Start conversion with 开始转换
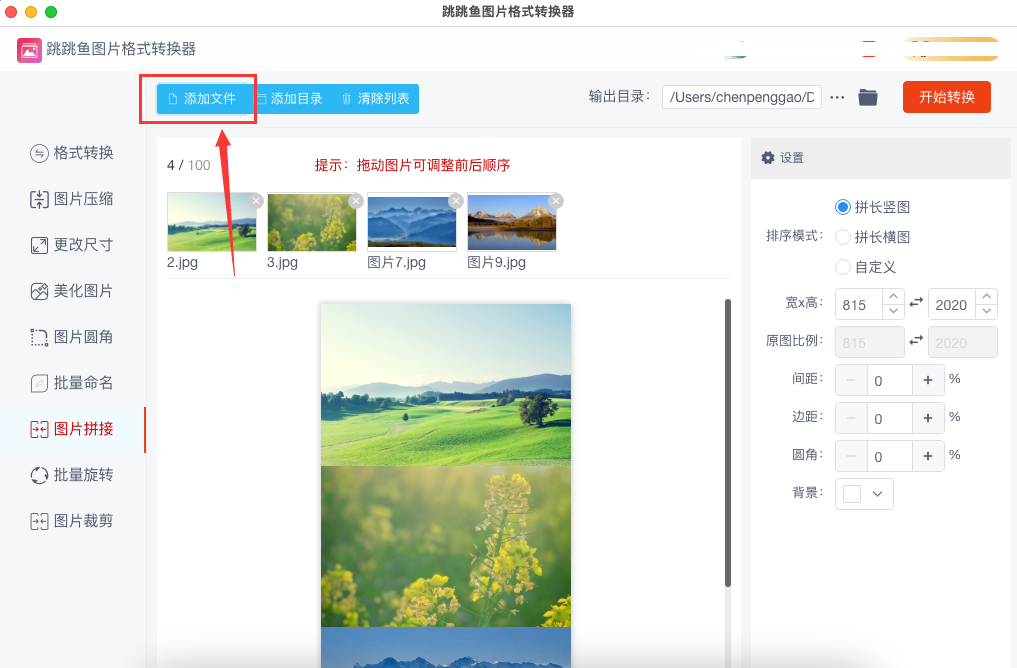 (946, 97)
